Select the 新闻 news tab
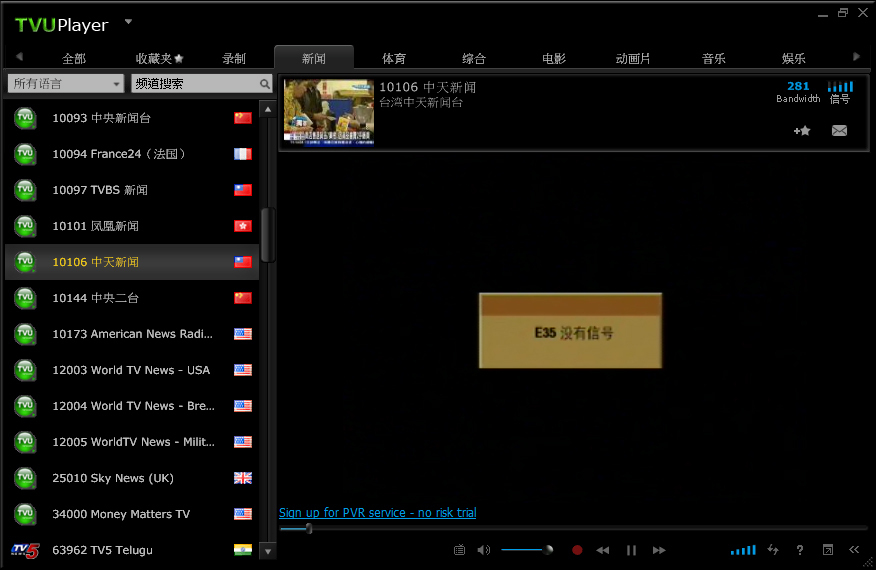 tap(313, 58)
